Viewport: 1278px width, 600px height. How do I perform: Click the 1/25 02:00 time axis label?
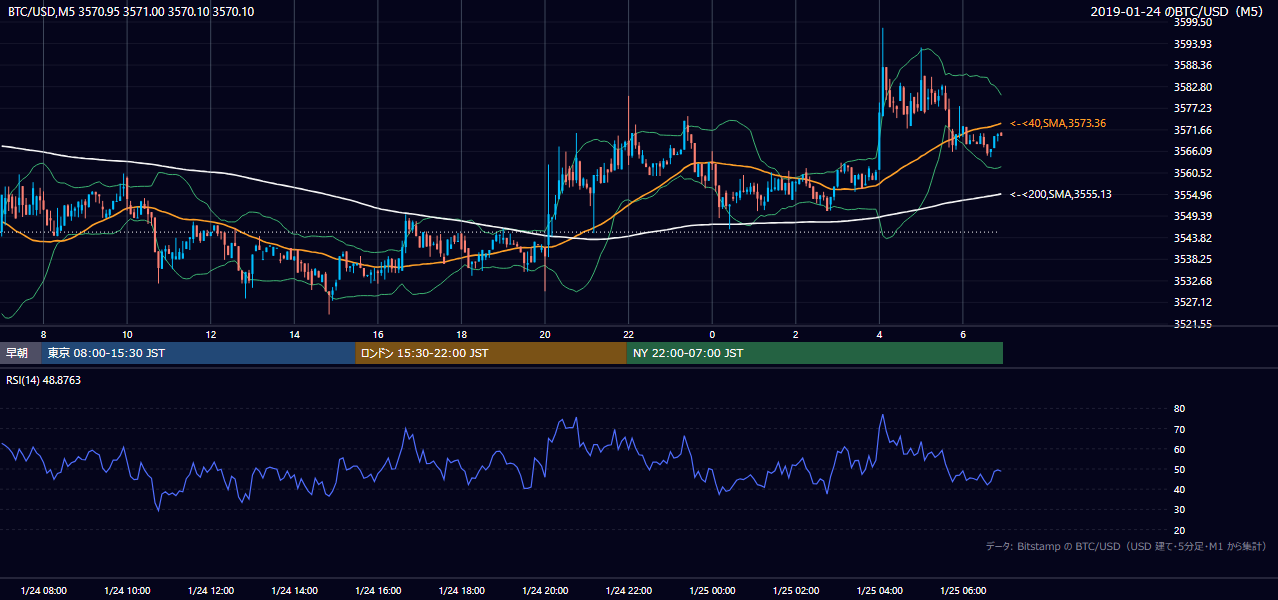click(796, 591)
